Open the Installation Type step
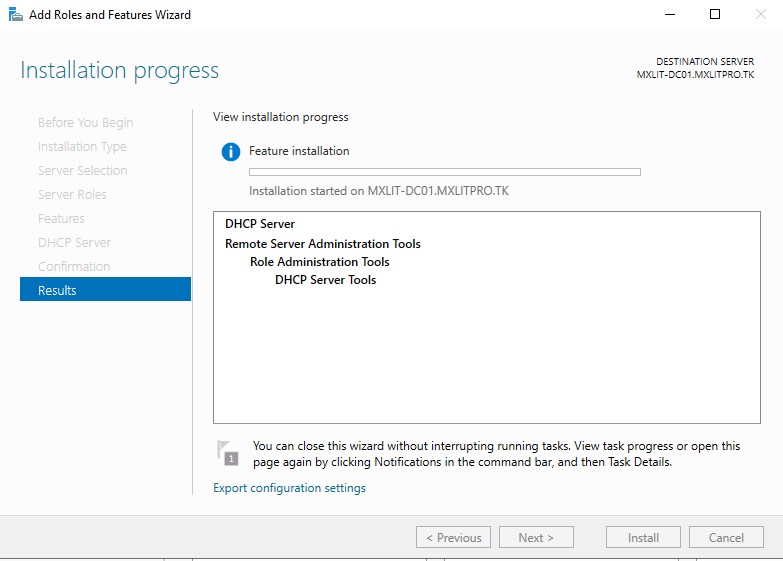 tap(82, 146)
